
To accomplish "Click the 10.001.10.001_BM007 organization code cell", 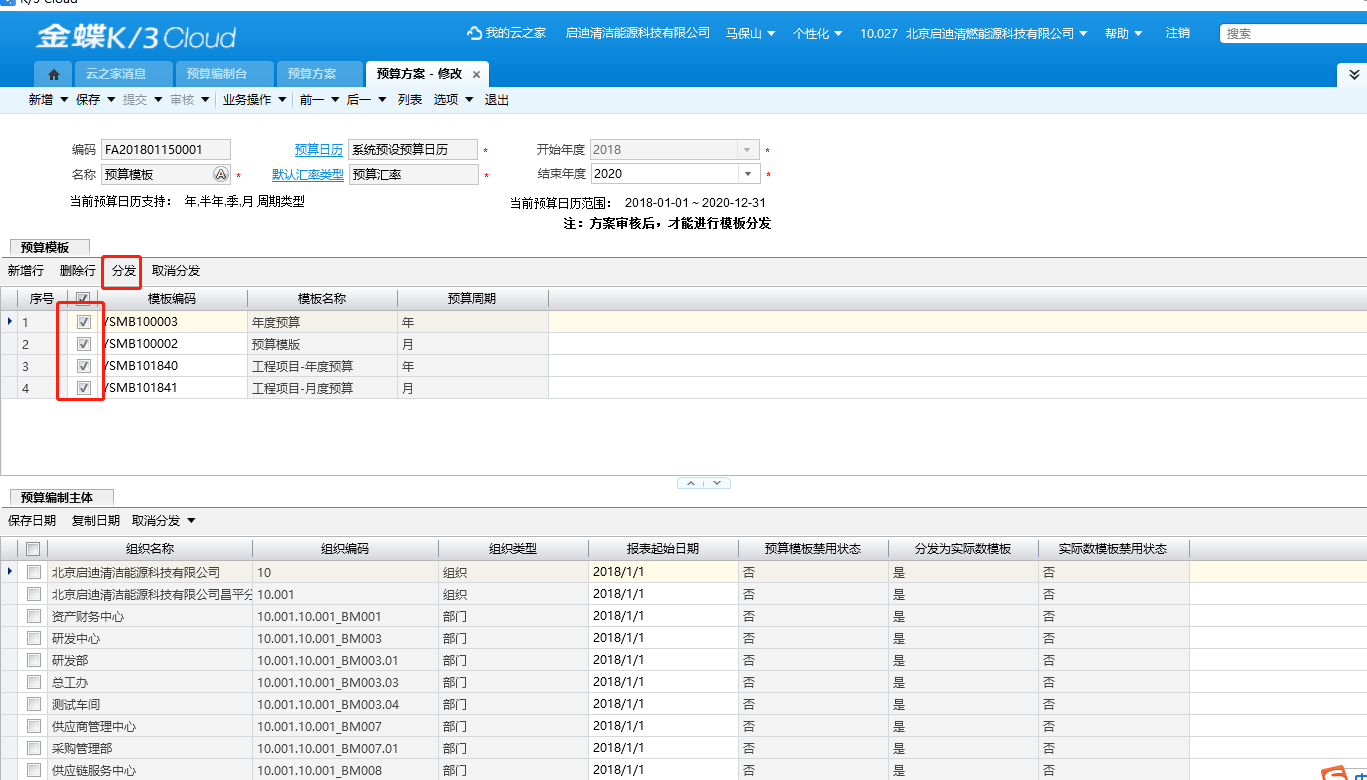I will [x=345, y=726].
